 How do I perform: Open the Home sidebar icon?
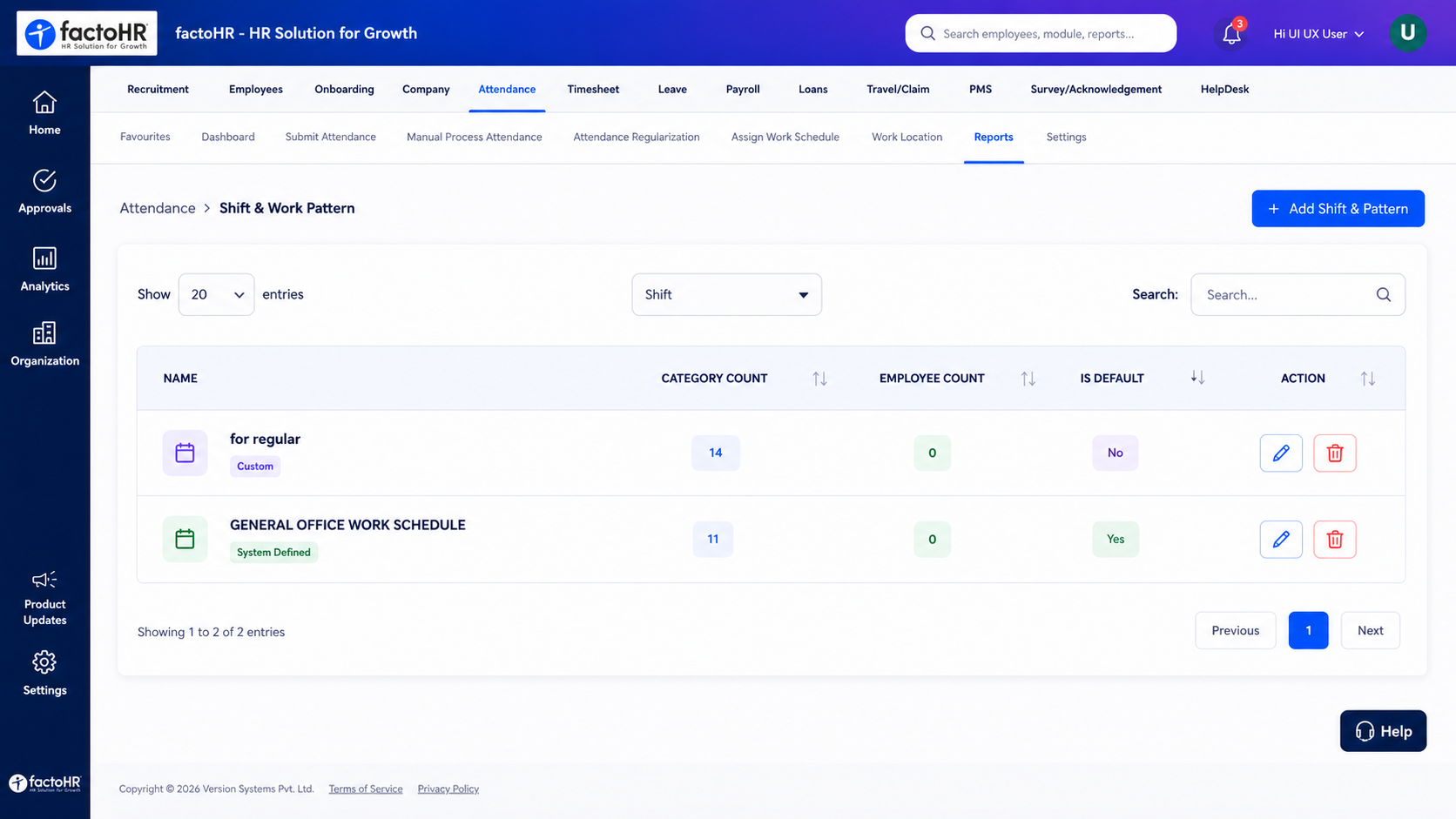[44, 103]
